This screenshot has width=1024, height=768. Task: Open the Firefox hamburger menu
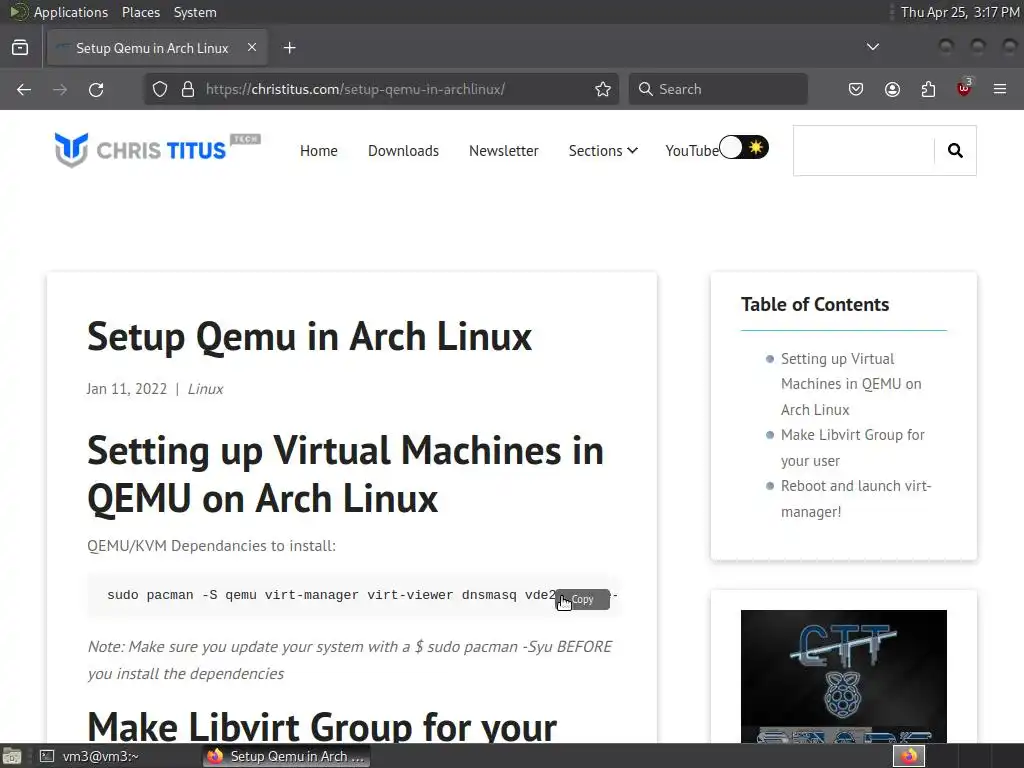(1000, 89)
